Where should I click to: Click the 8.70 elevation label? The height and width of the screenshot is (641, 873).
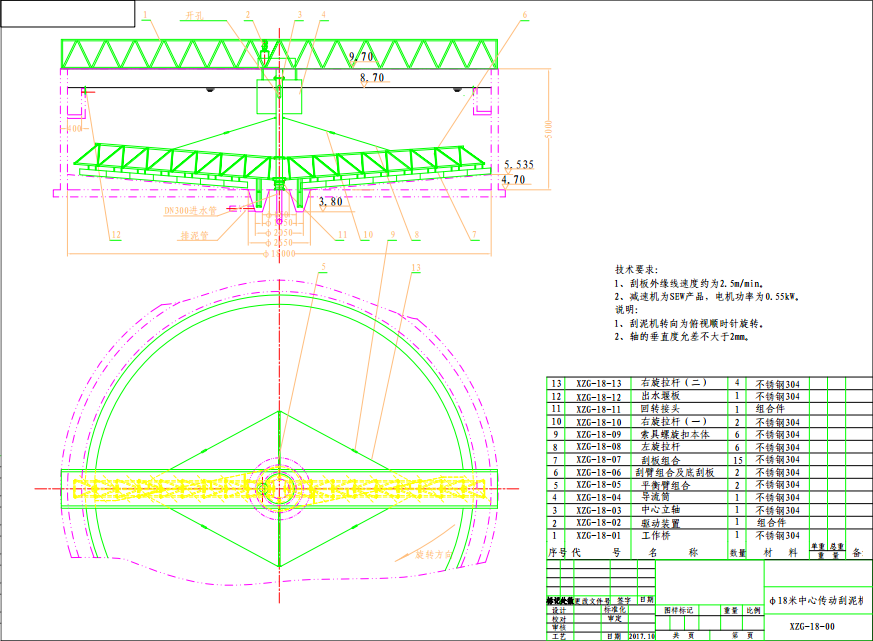[373, 76]
